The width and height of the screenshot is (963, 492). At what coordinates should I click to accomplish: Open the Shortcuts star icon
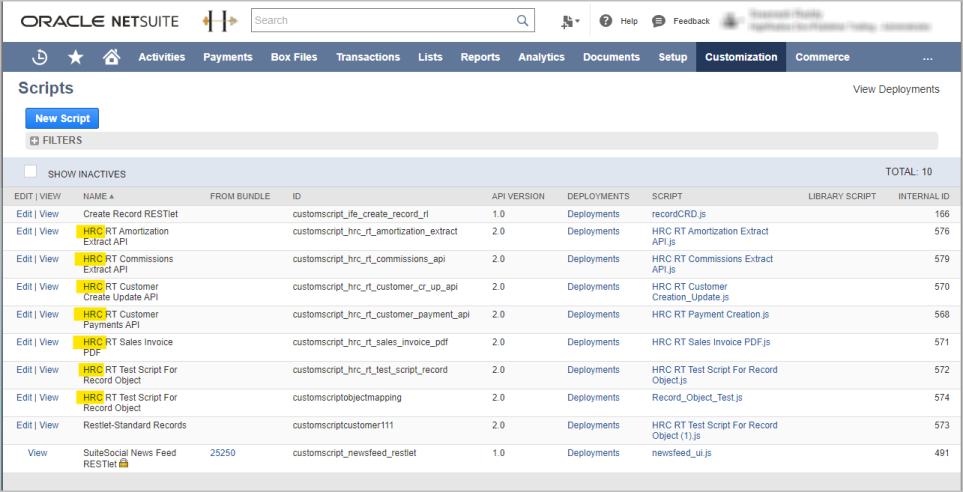pos(75,57)
